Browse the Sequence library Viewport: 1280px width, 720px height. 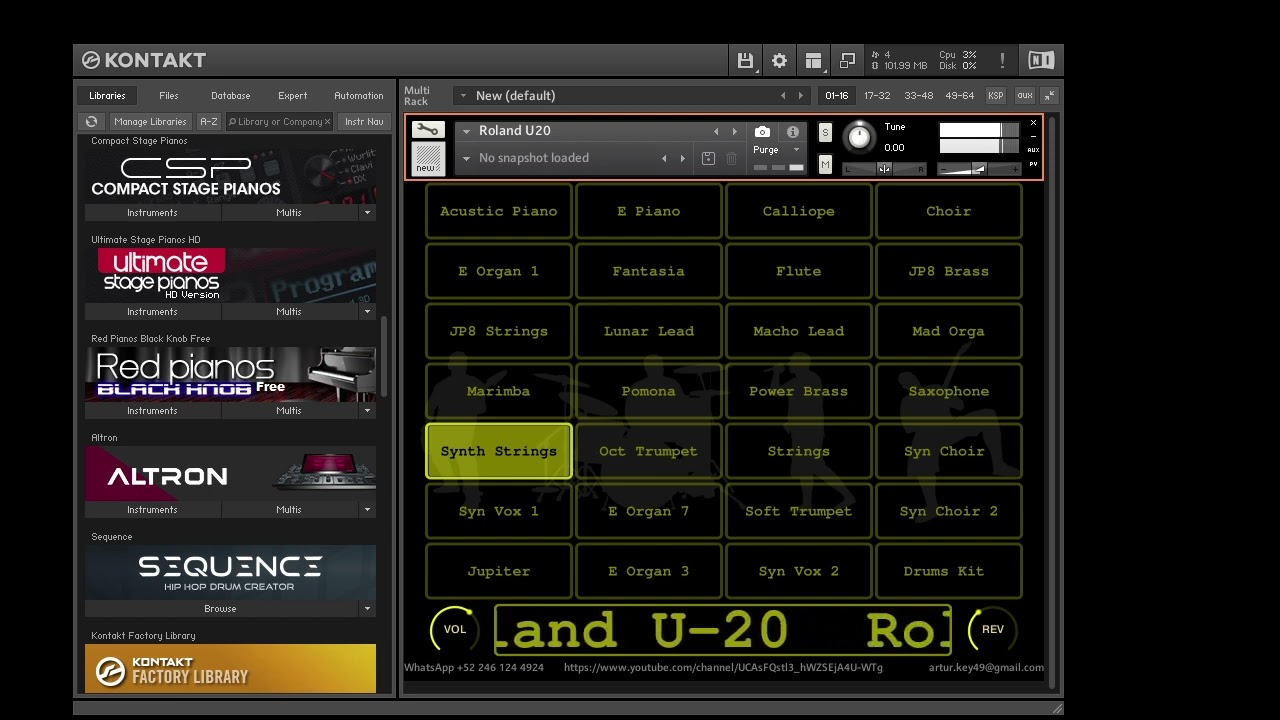coord(221,609)
